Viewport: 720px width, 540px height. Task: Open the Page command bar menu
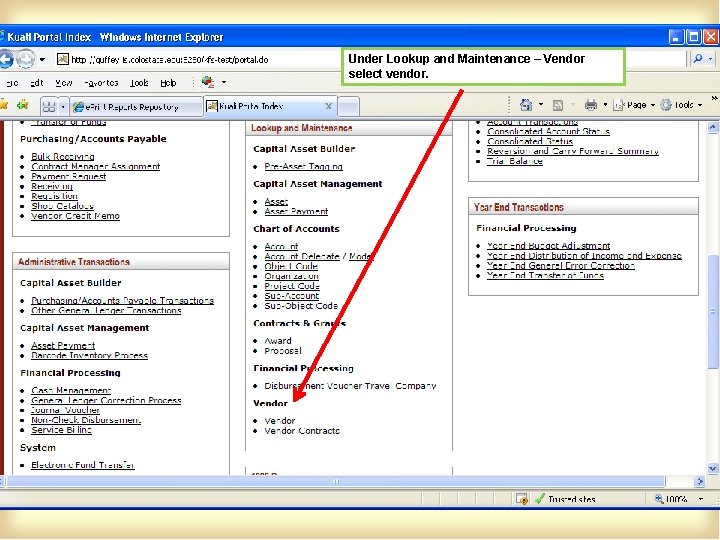click(x=634, y=105)
